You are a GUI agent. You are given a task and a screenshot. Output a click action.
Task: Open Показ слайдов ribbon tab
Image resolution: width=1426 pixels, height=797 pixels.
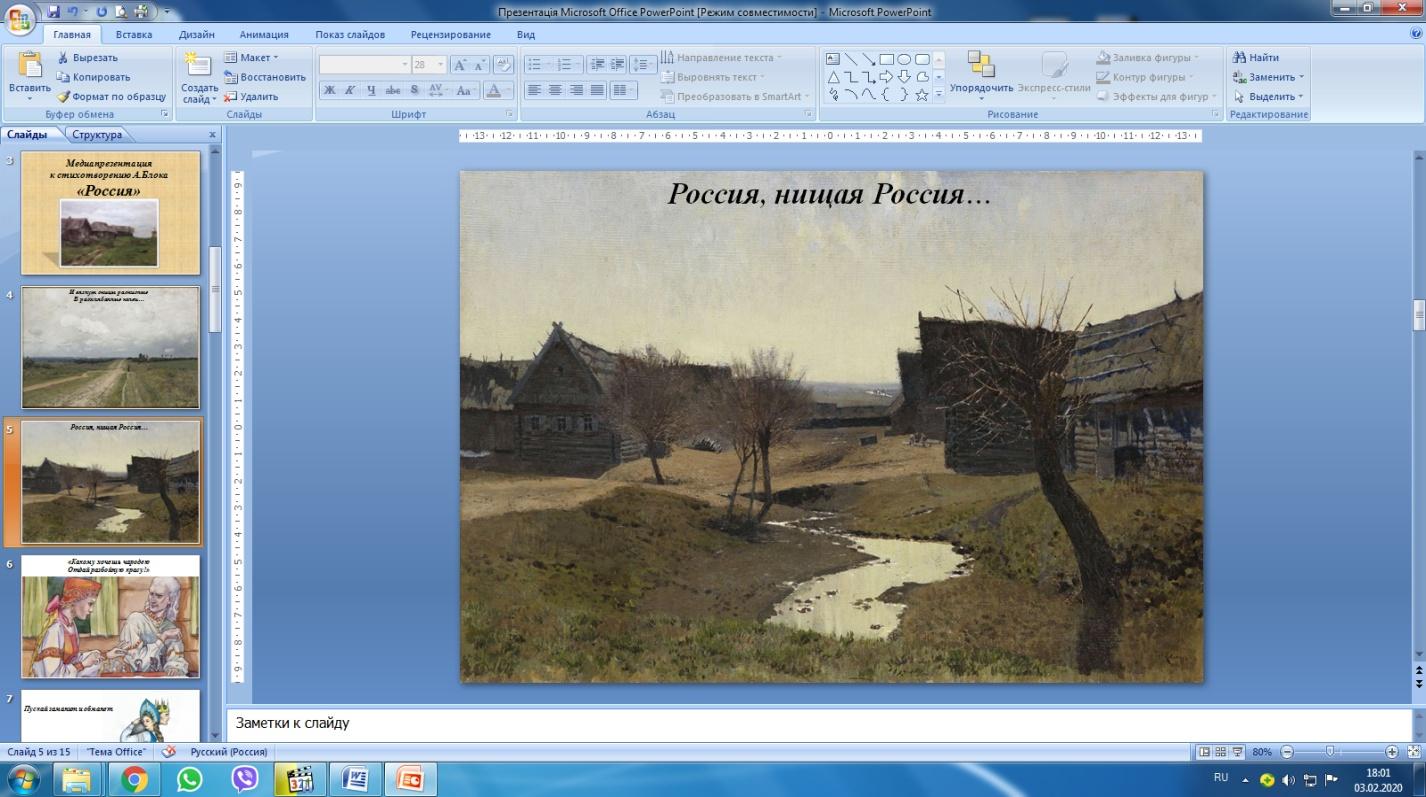[x=350, y=34]
